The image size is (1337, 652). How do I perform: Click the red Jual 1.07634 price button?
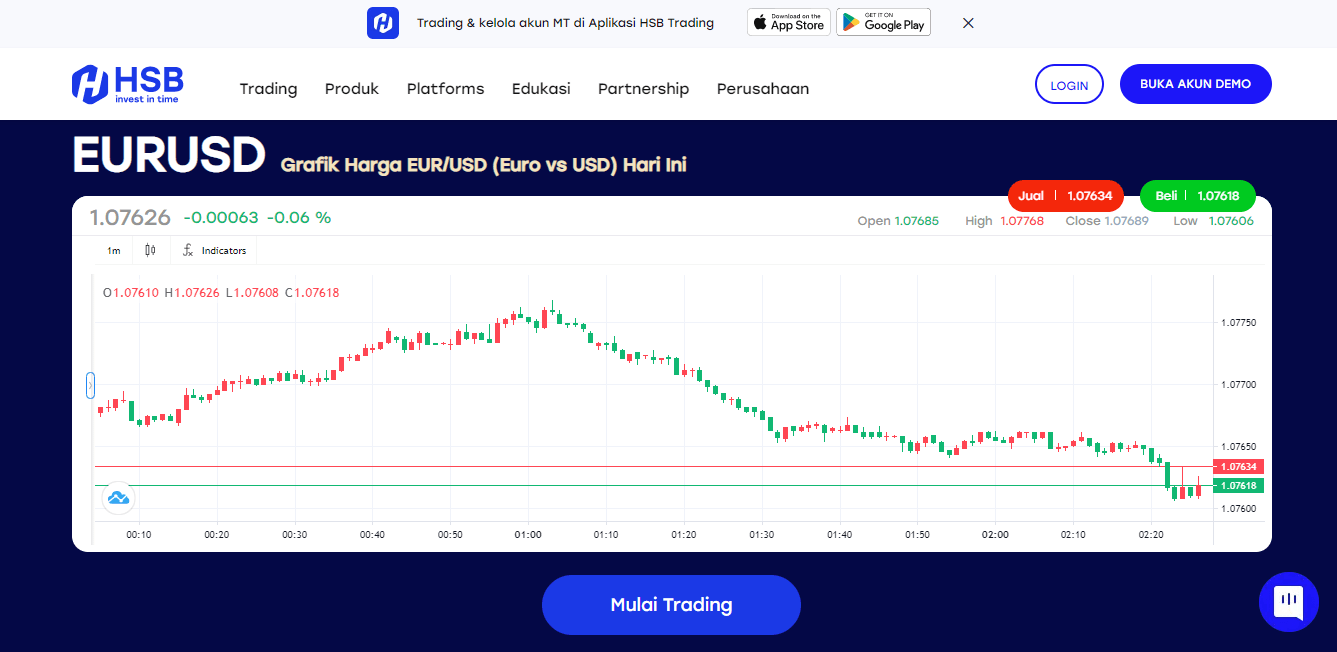coord(1065,196)
